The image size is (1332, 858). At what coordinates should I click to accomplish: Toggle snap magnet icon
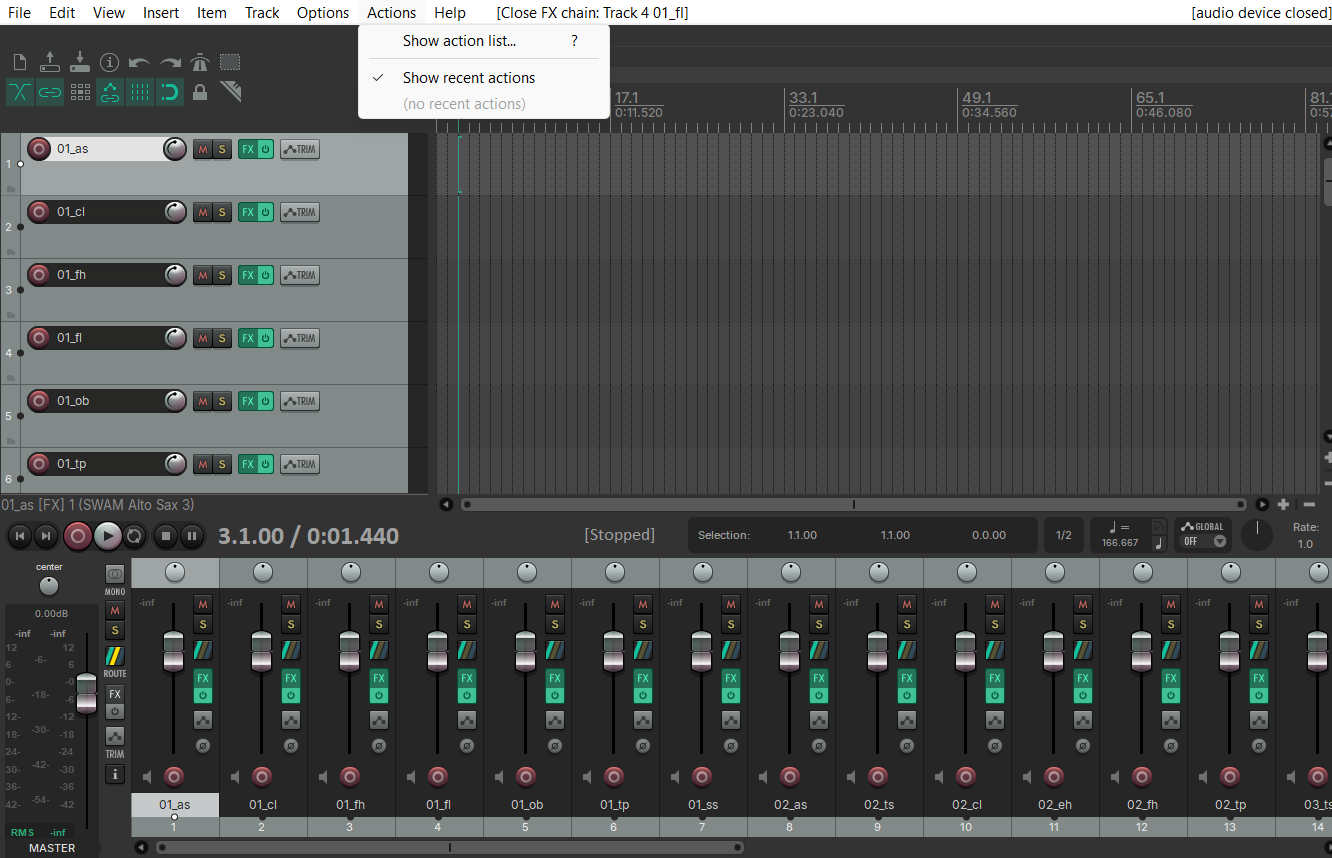tap(170, 92)
